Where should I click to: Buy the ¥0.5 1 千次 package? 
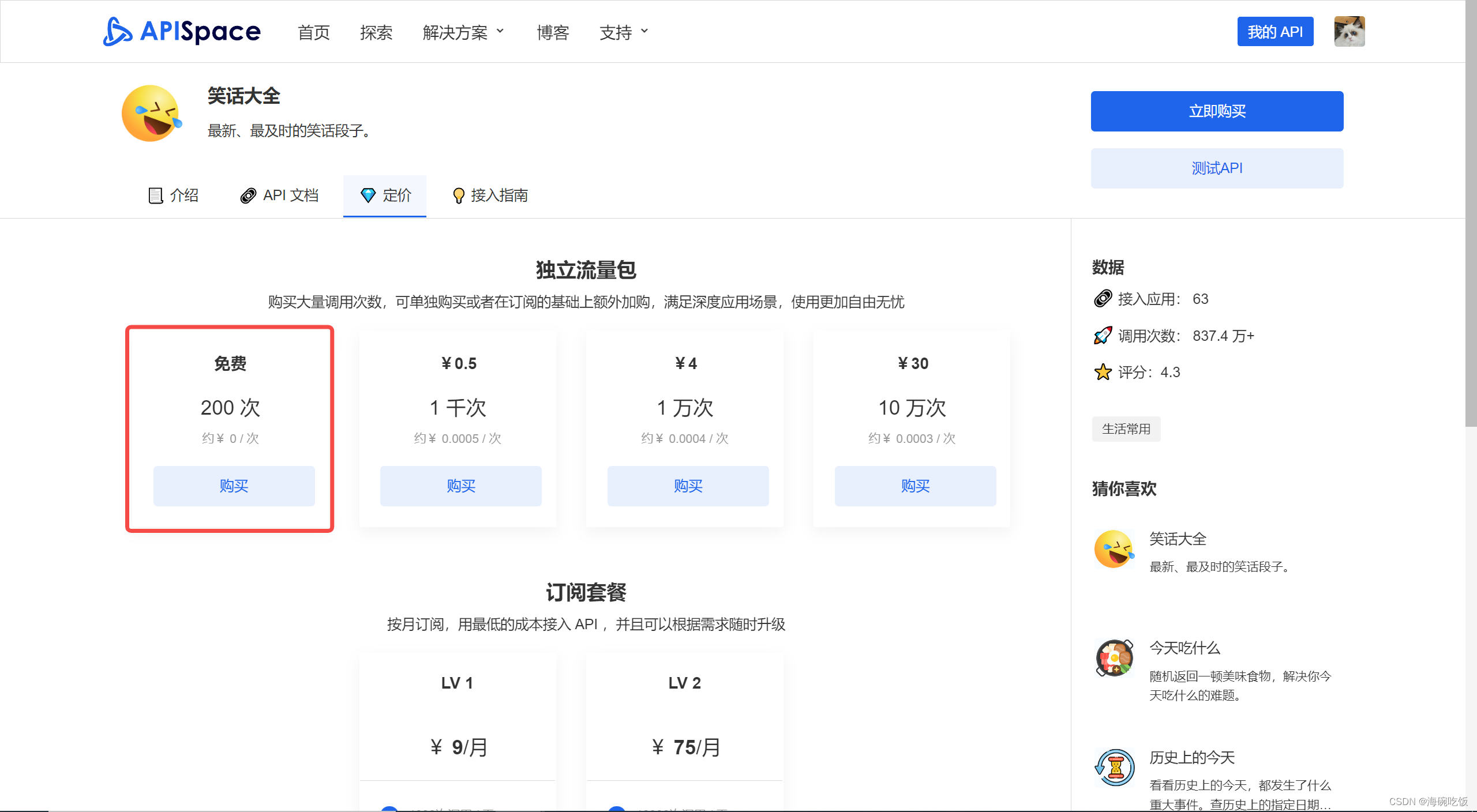pos(460,486)
